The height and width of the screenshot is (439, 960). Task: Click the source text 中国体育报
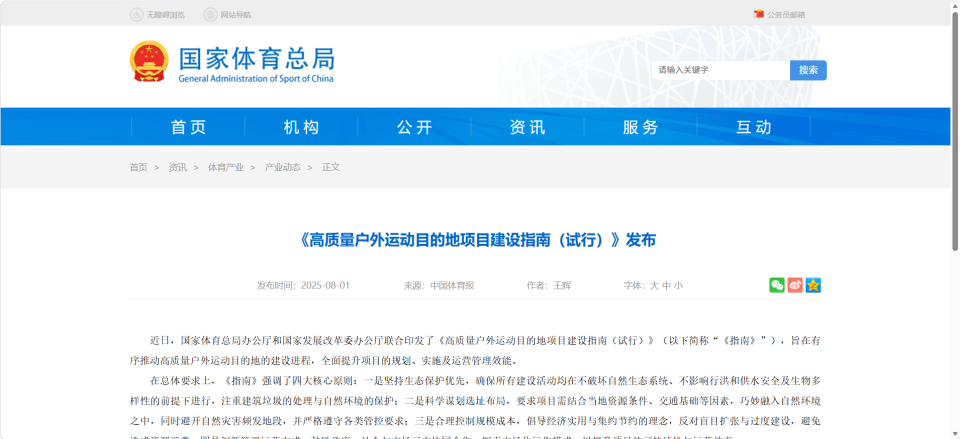click(452, 285)
